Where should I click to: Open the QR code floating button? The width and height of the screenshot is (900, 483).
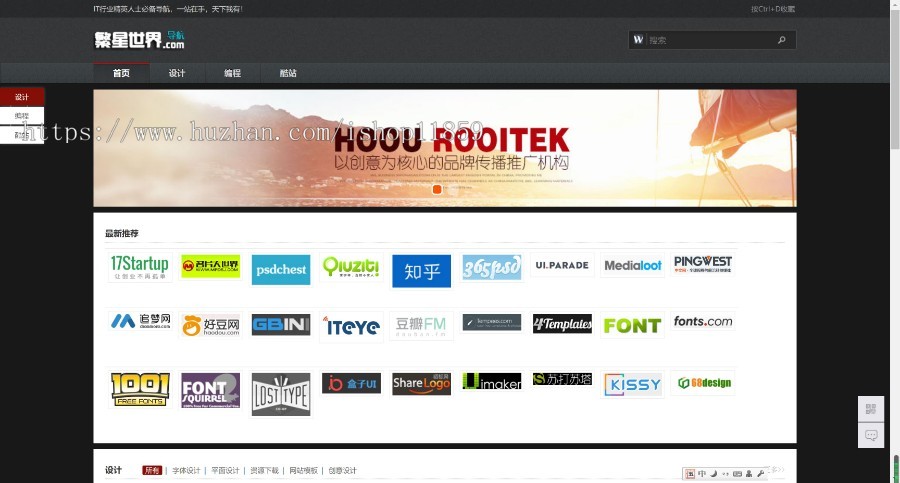(x=871, y=409)
